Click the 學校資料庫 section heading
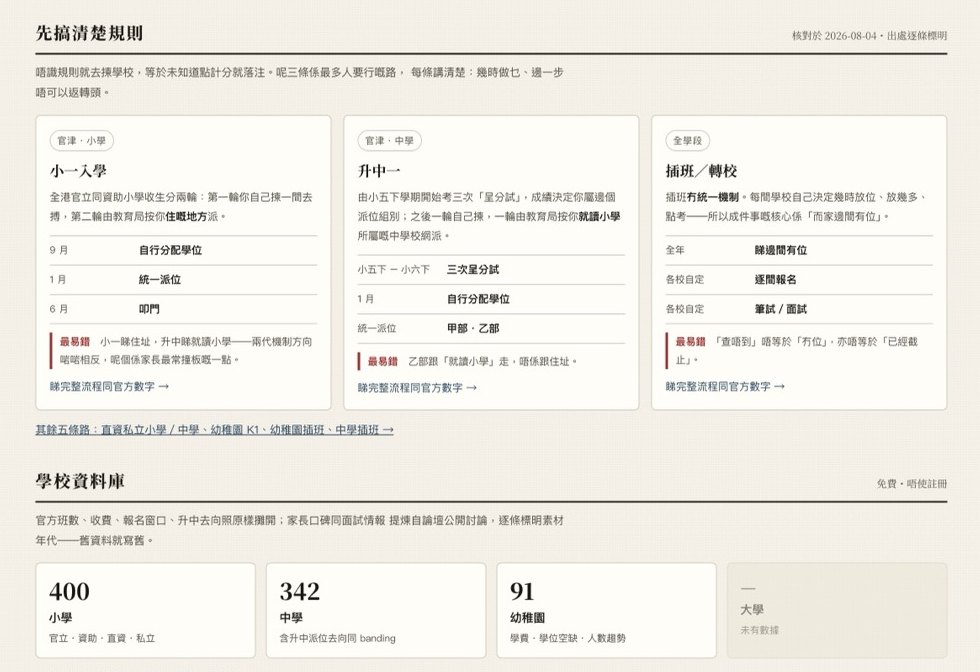 pyautogui.click(x=80, y=481)
